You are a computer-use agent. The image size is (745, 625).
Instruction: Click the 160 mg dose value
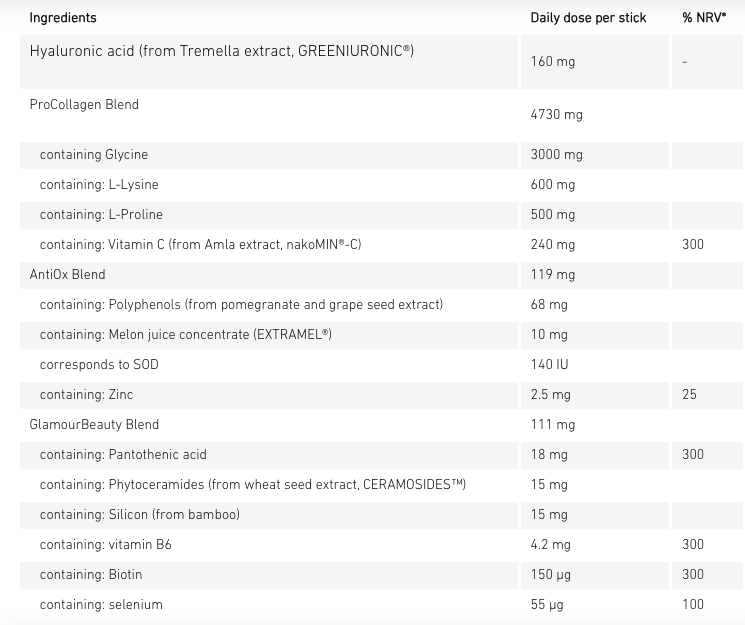pyautogui.click(x=553, y=62)
